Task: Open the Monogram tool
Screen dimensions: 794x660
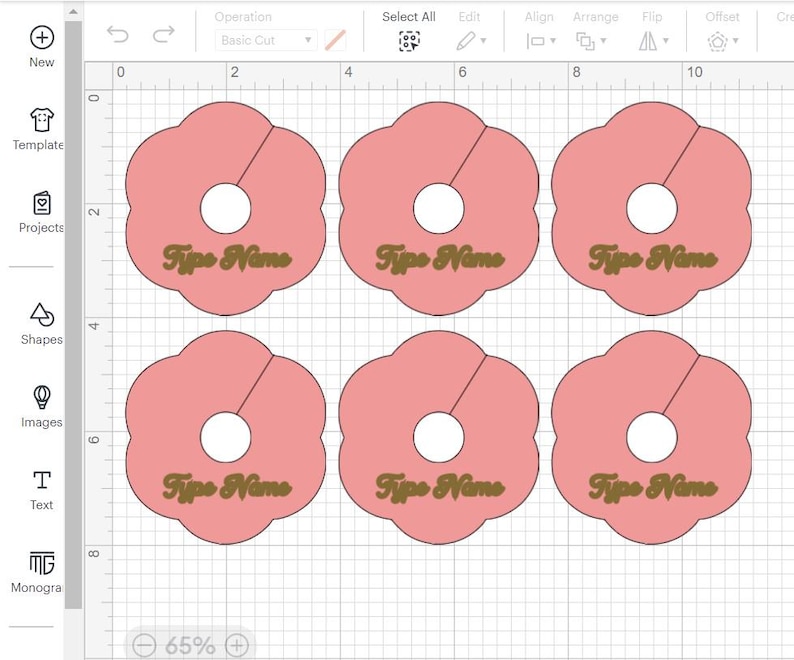Action: (42, 563)
